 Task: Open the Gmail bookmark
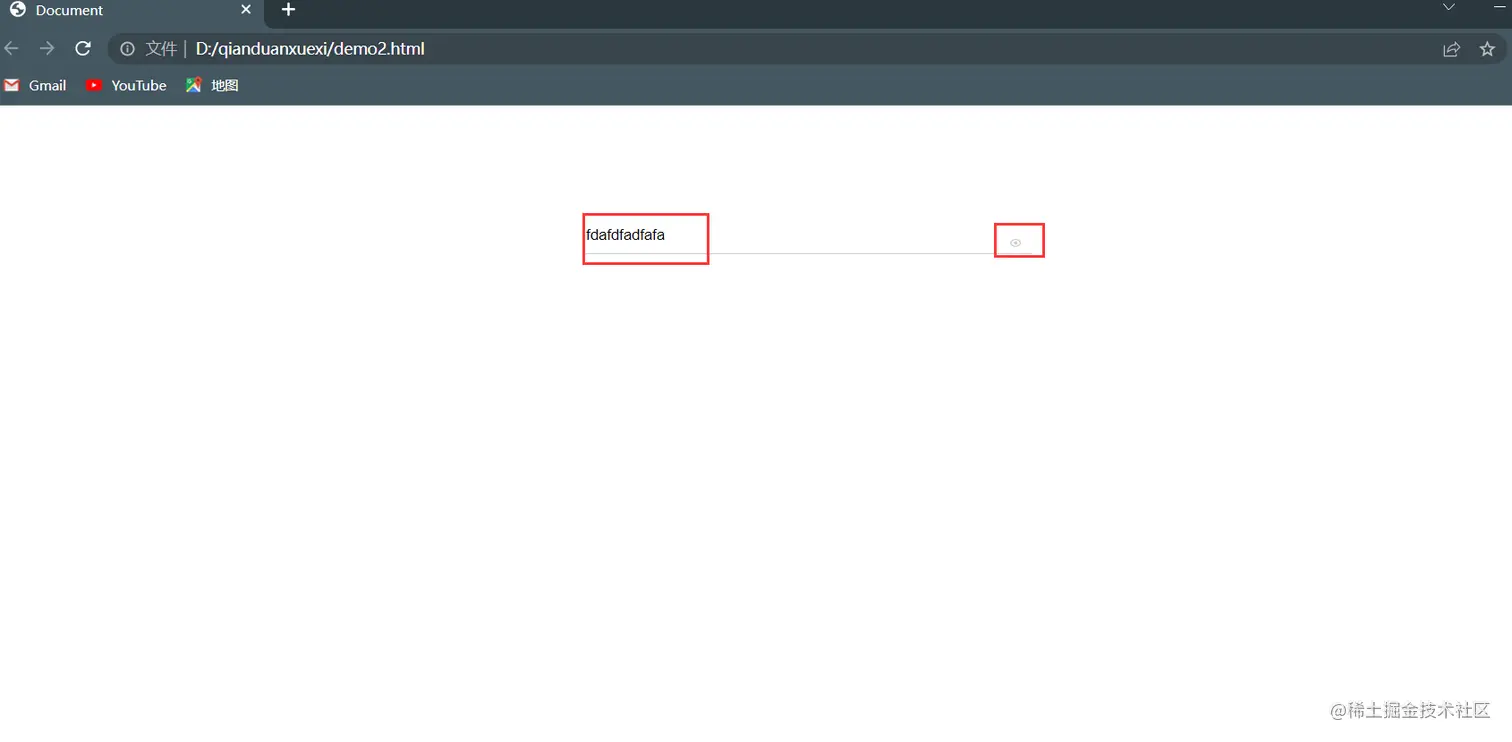pos(35,86)
